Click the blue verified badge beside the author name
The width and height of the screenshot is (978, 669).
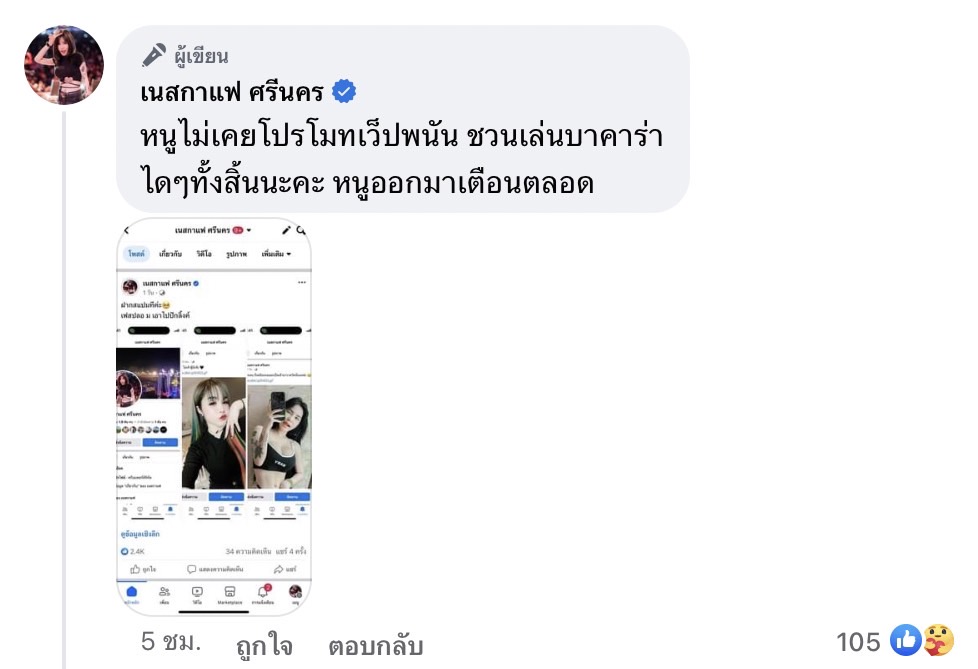[344, 91]
